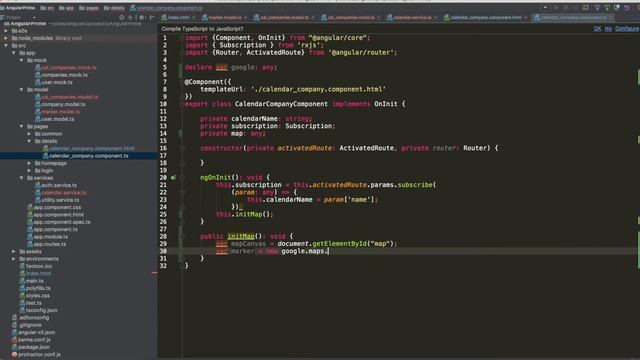Close the marker.model.ts editor tab
The width and height of the screenshot is (640, 360).
[x=245, y=18]
